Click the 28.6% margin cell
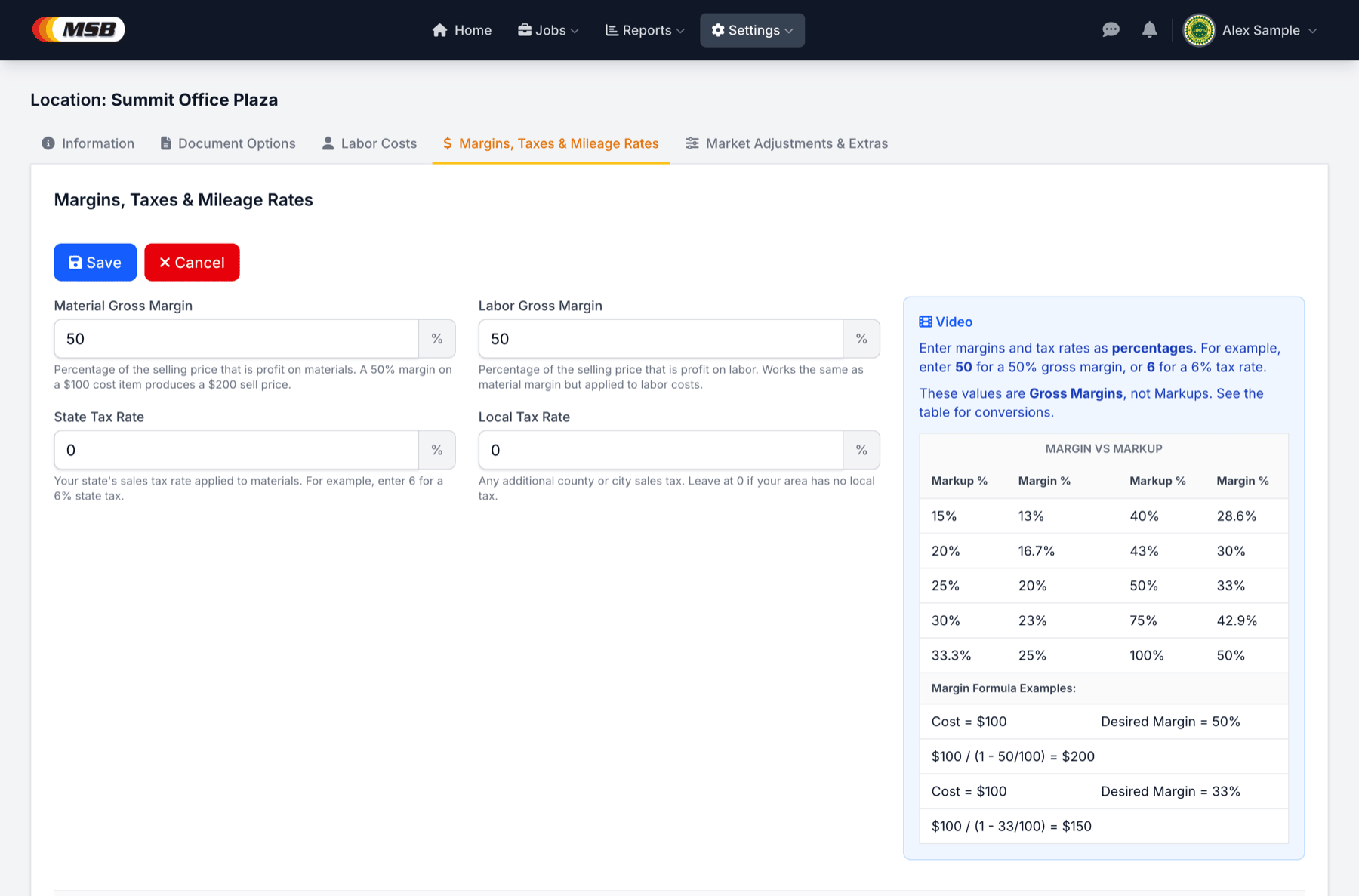 tap(1237, 516)
